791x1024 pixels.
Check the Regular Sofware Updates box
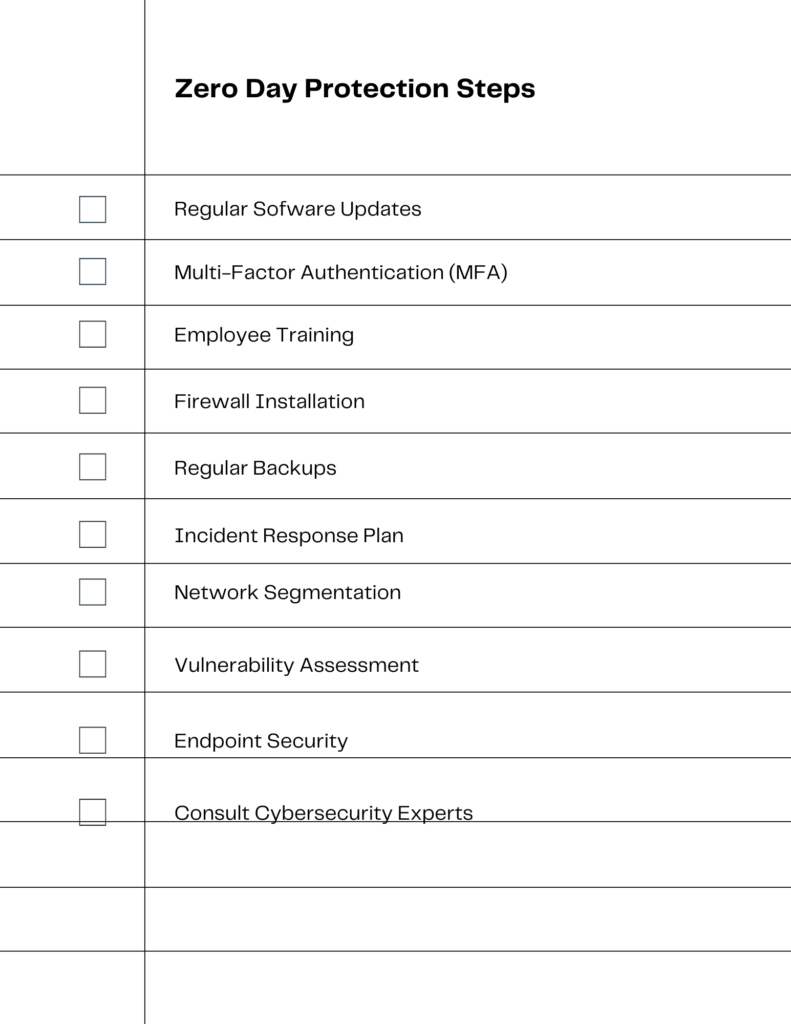(92, 210)
